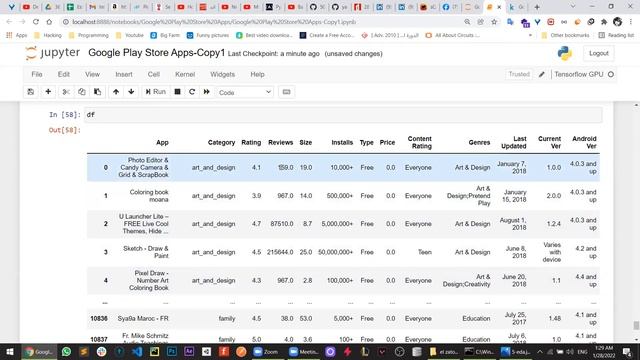This screenshot has width=640, height=360.
Task: Click the 50,000,000+ installs value
Action: (x=335, y=252)
